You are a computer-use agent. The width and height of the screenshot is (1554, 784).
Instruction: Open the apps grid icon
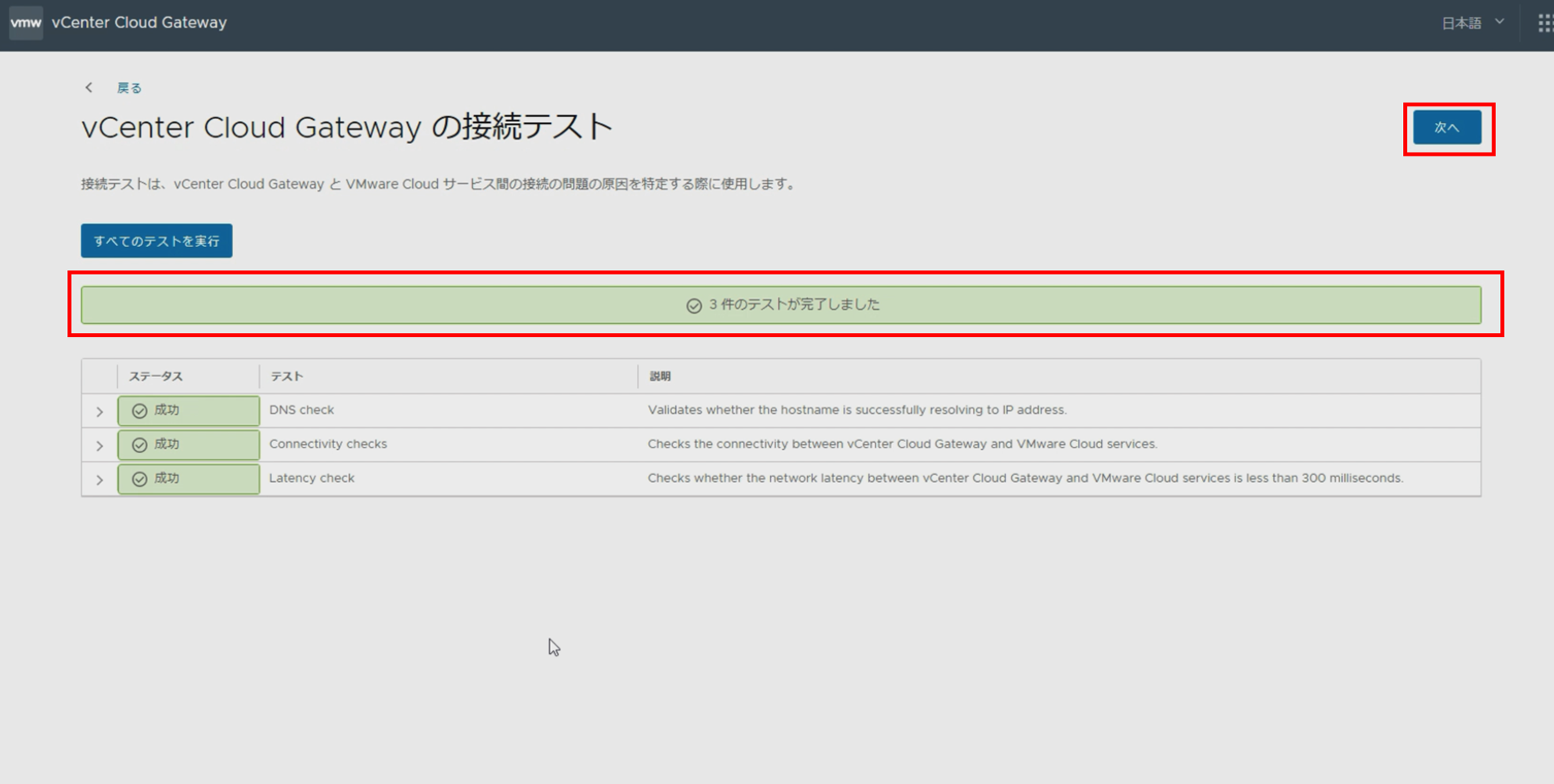point(1544,23)
